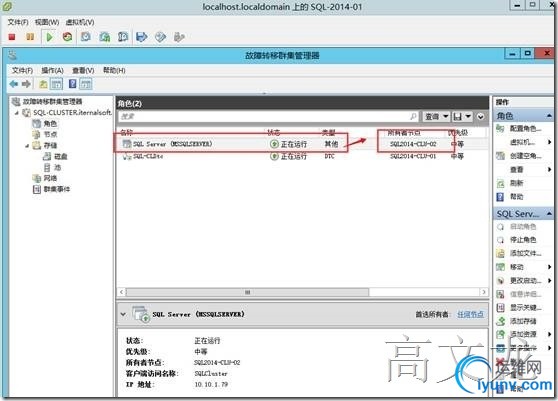Open the 帮助(H) menu

(x=114, y=70)
